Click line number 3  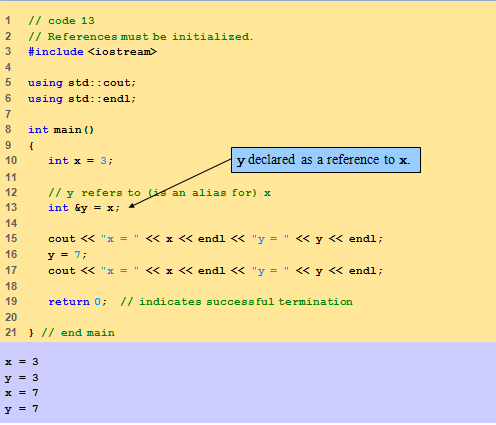pos(8,51)
